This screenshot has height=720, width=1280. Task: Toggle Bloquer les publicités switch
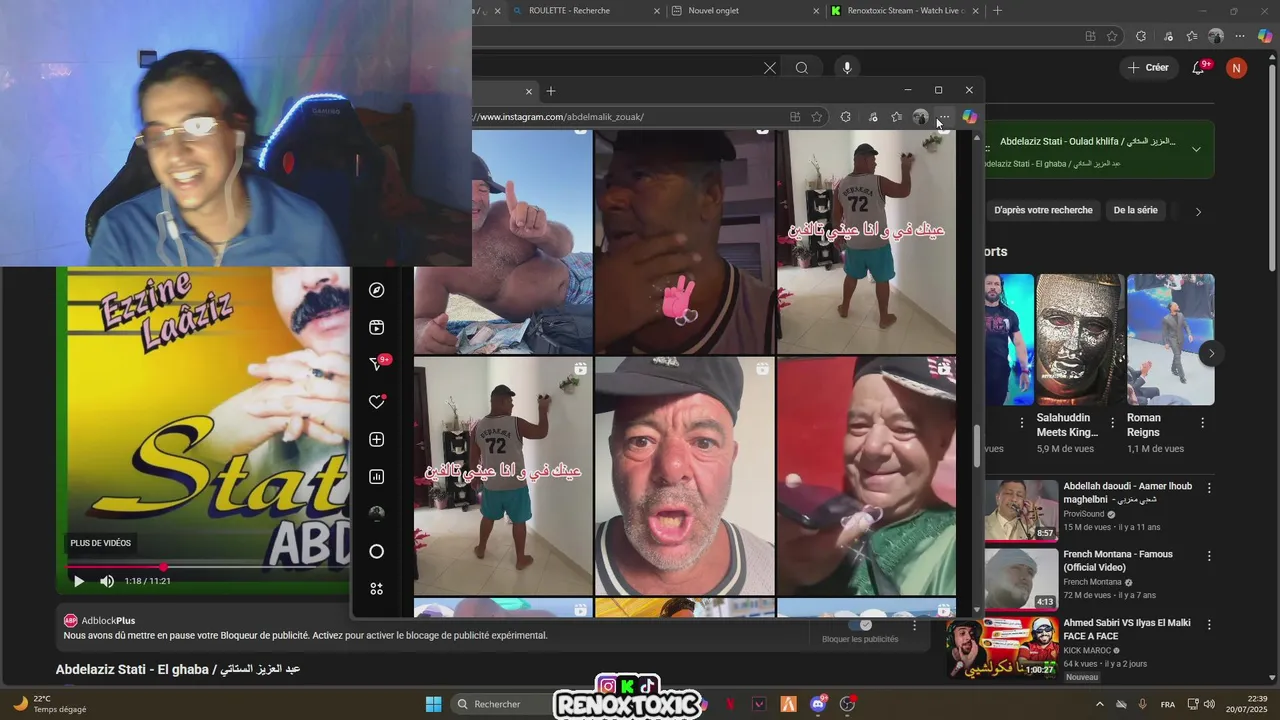point(860,625)
